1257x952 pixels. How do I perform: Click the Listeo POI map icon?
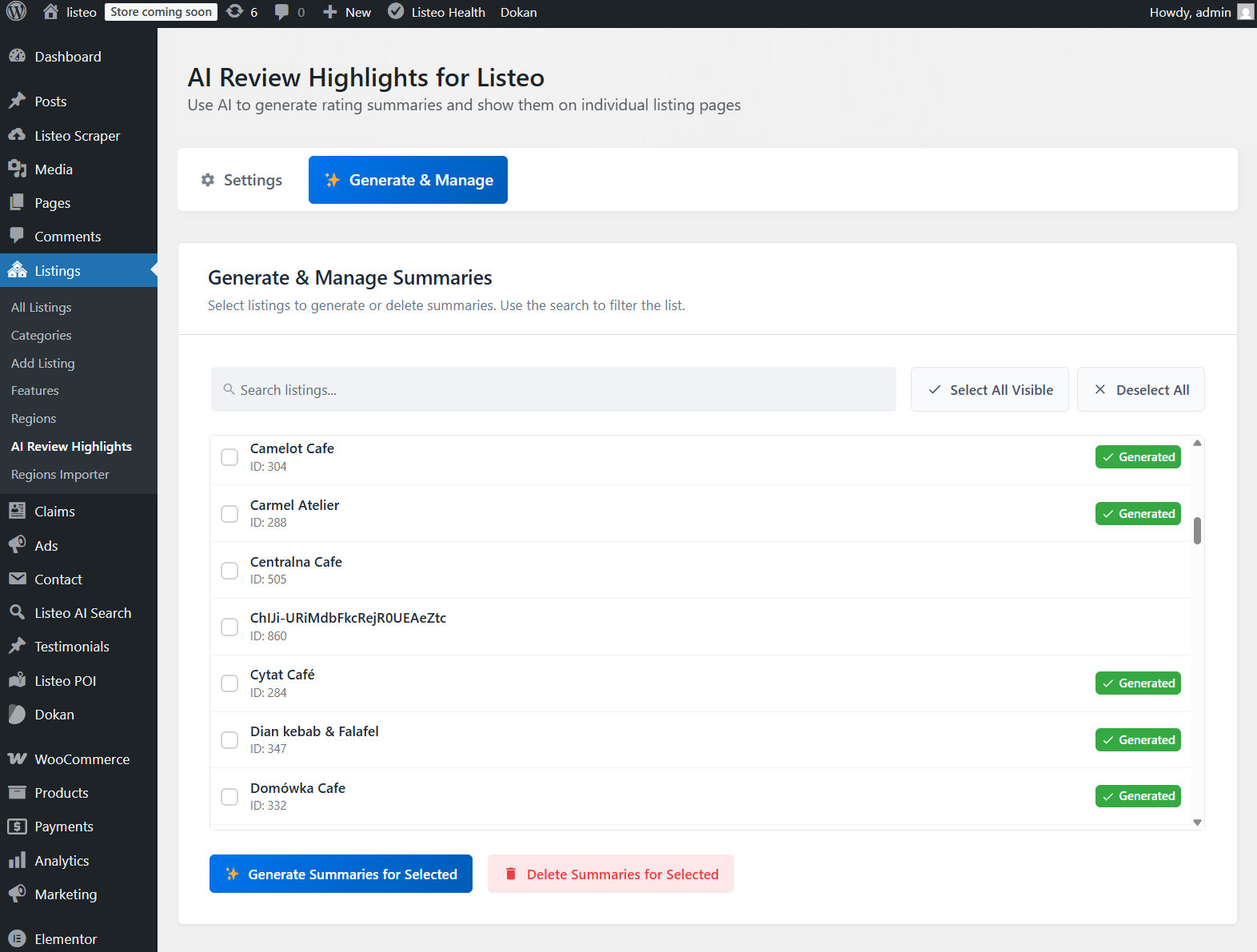click(18, 681)
